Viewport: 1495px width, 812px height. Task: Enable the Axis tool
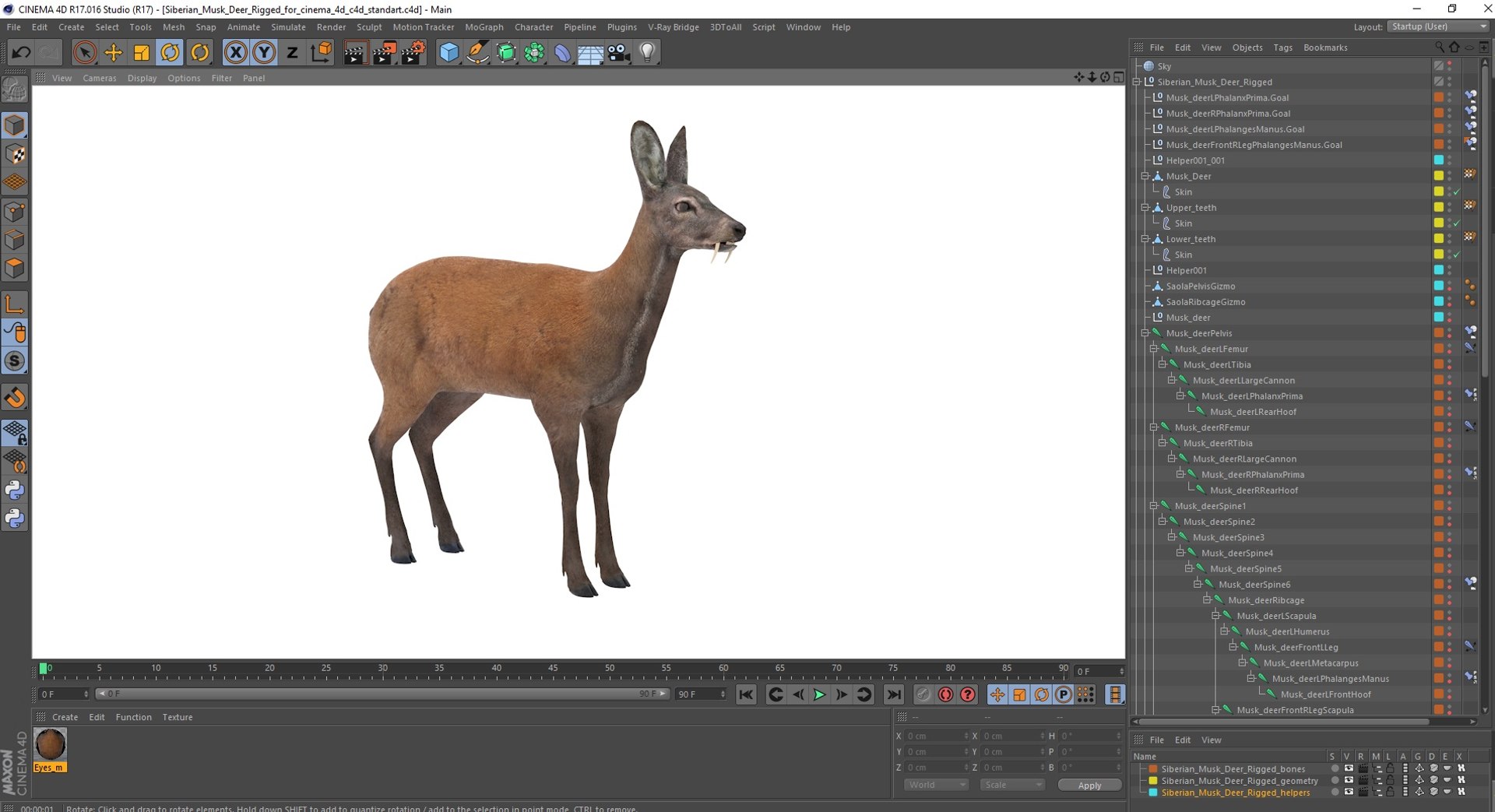click(x=15, y=304)
